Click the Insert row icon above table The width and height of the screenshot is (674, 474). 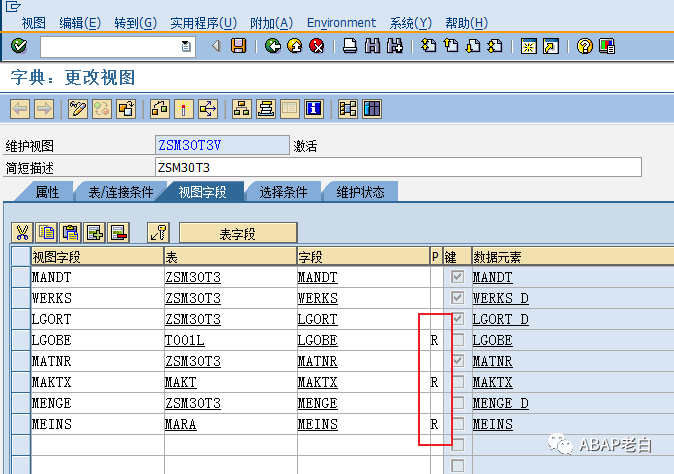[95, 232]
